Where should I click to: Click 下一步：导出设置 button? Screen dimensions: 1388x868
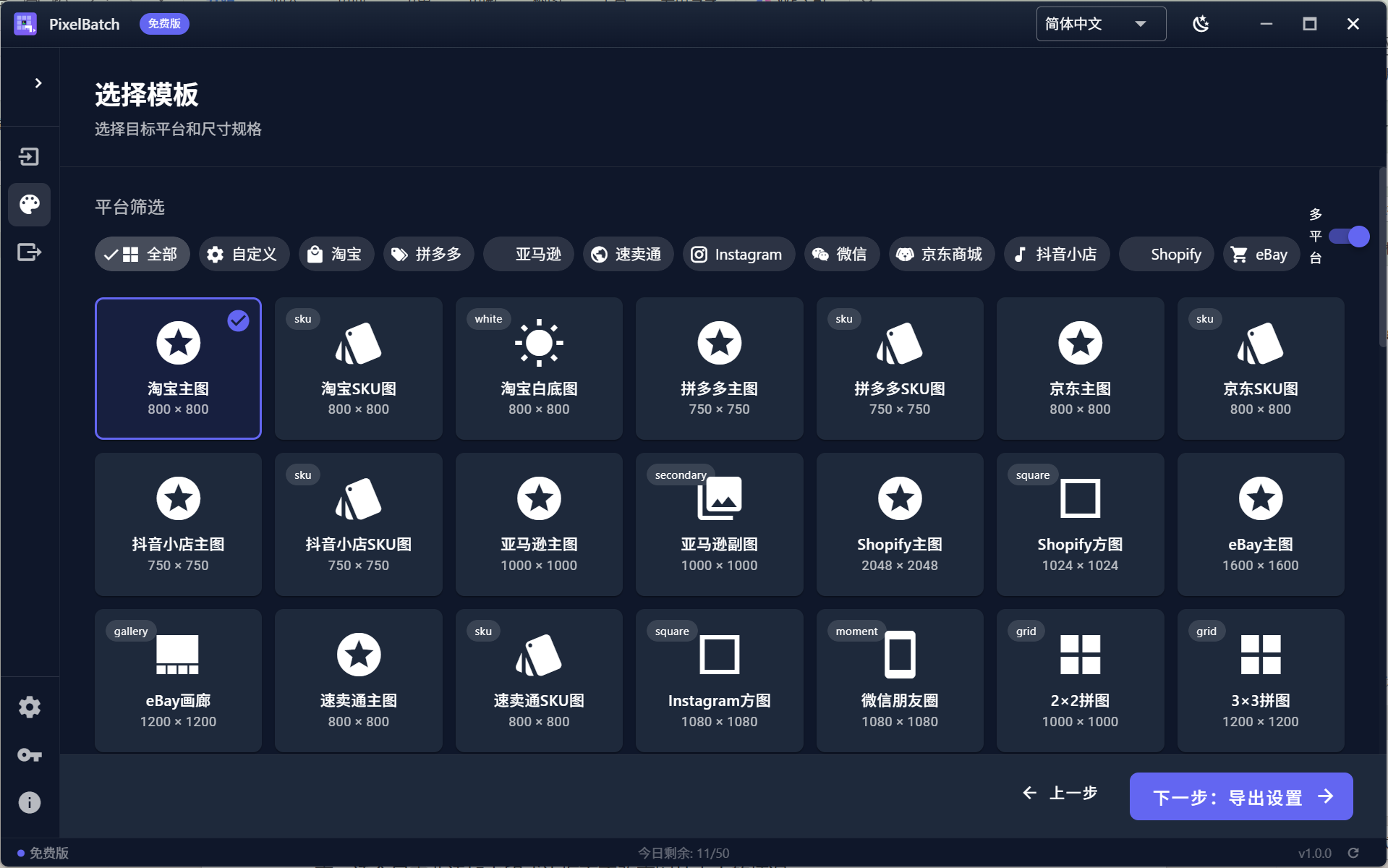pos(1240,796)
